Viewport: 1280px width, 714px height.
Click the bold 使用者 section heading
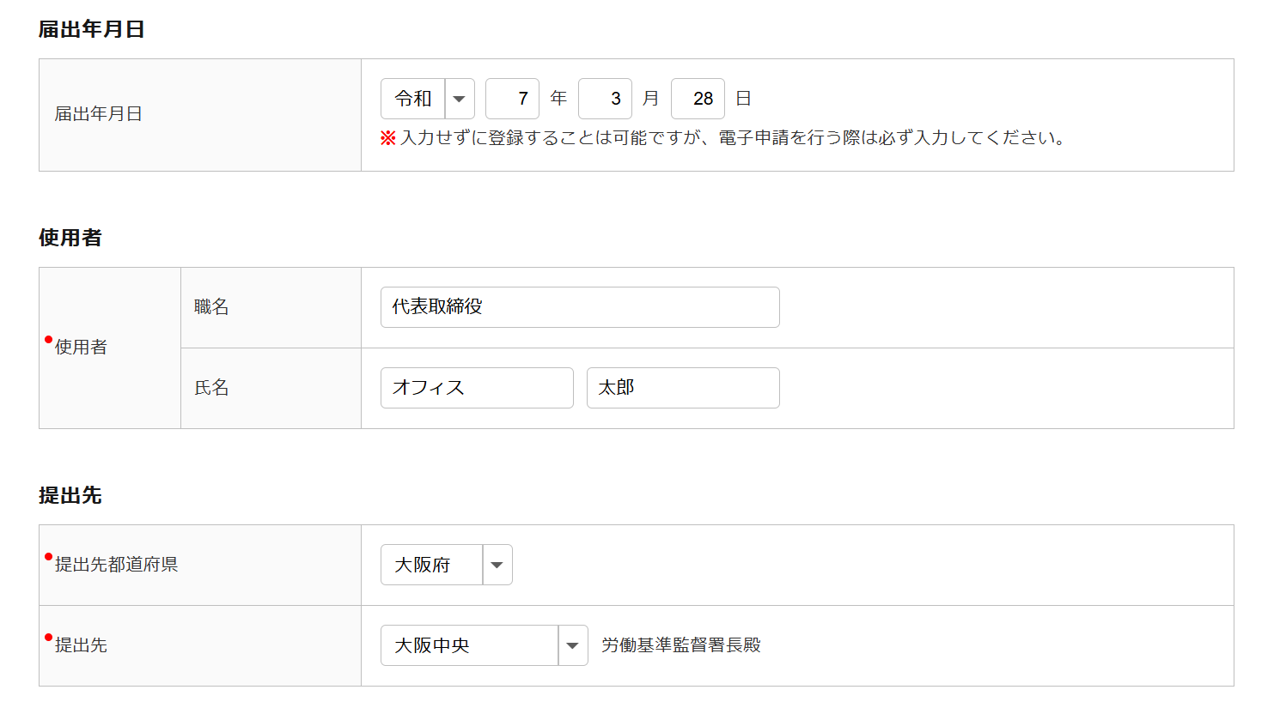(x=70, y=238)
